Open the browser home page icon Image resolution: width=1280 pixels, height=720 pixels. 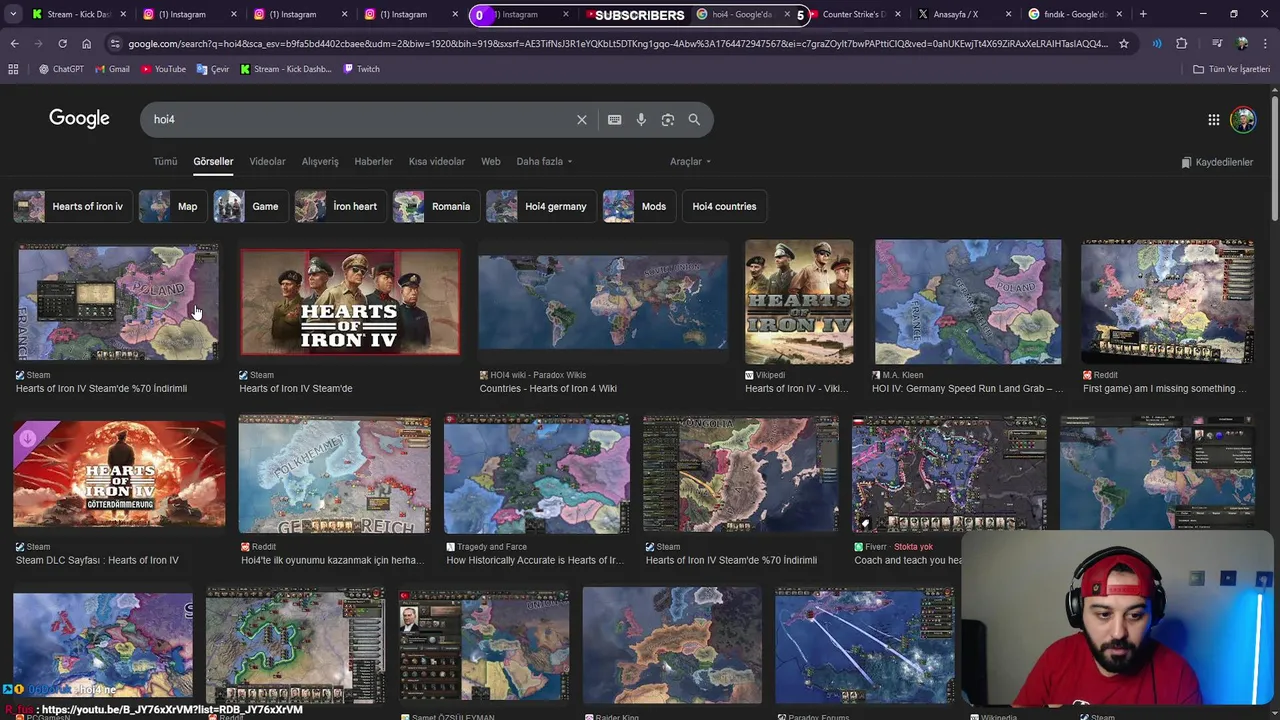[x=86, y=44]
